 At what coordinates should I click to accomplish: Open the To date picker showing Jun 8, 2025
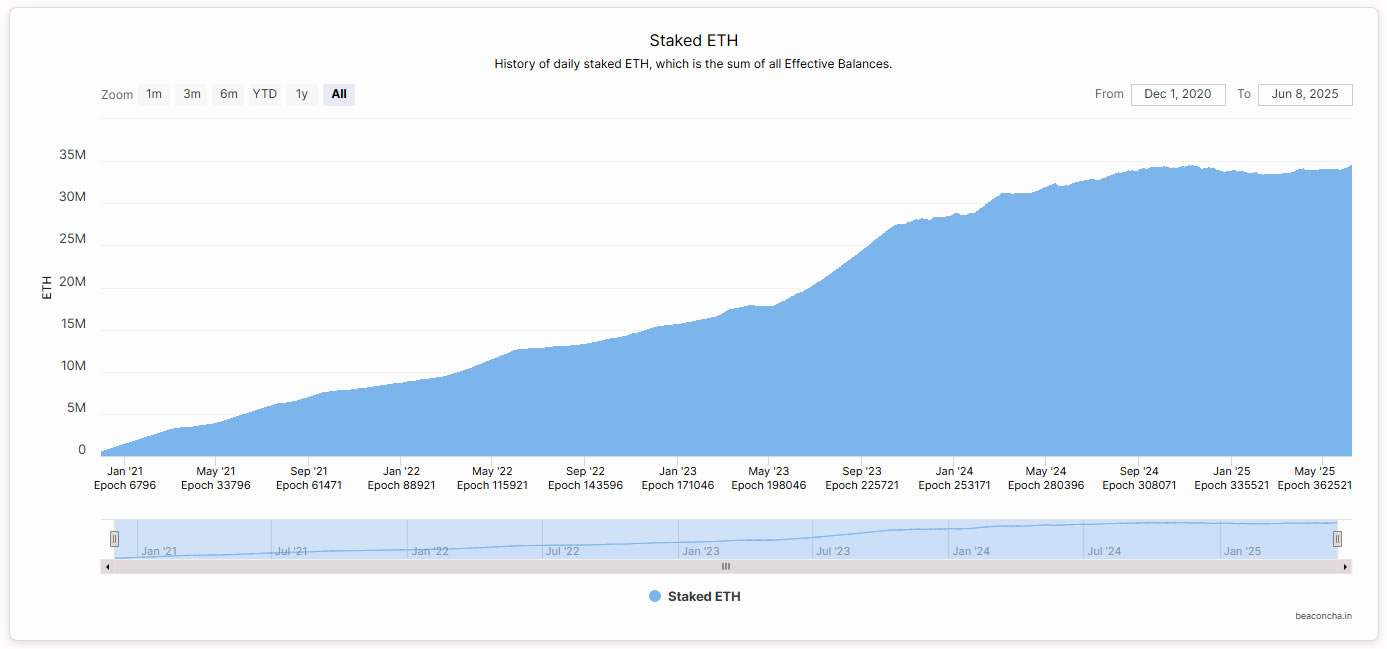1305,94
